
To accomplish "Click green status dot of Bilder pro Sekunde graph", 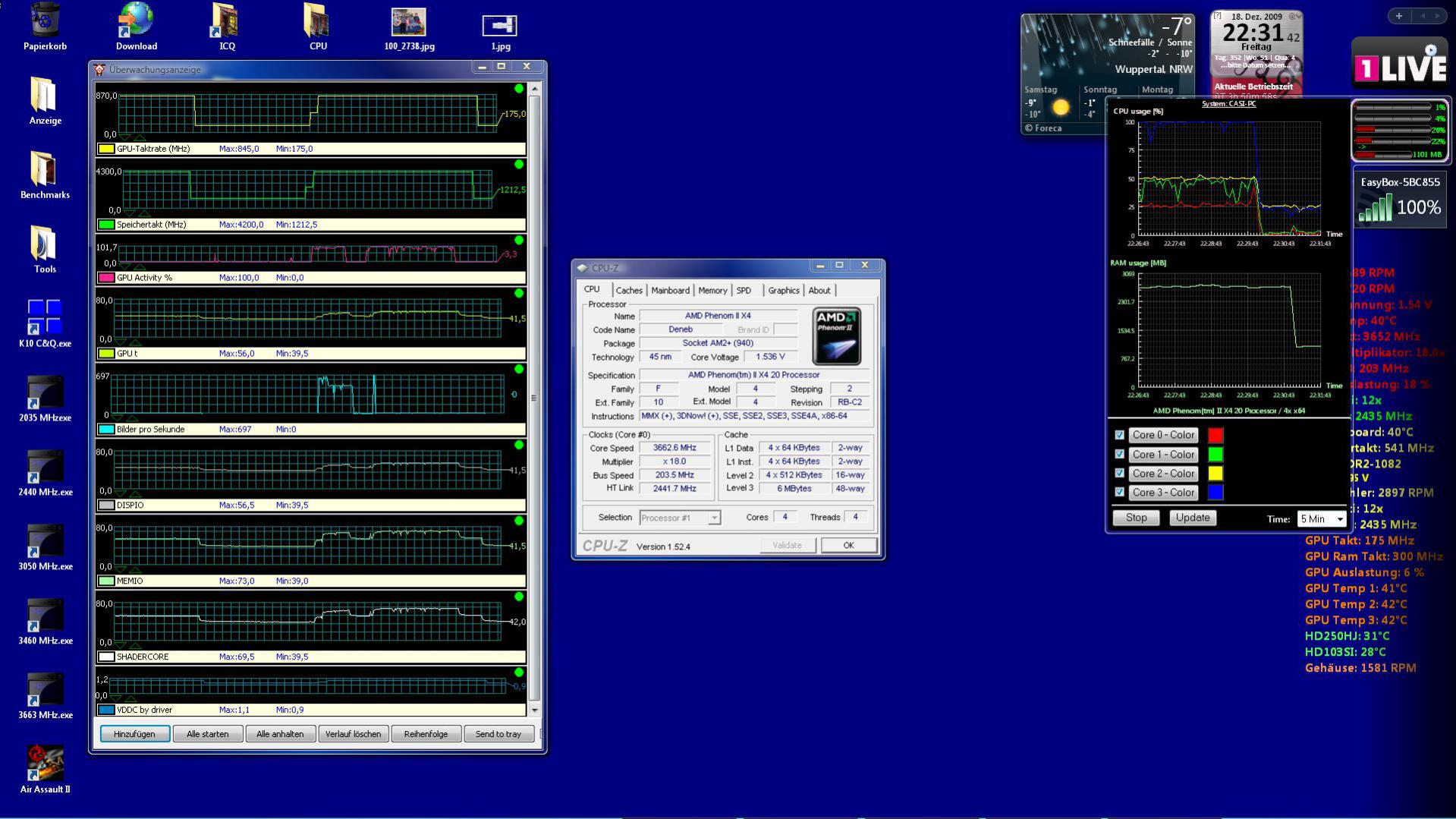I will click(519, 370).
